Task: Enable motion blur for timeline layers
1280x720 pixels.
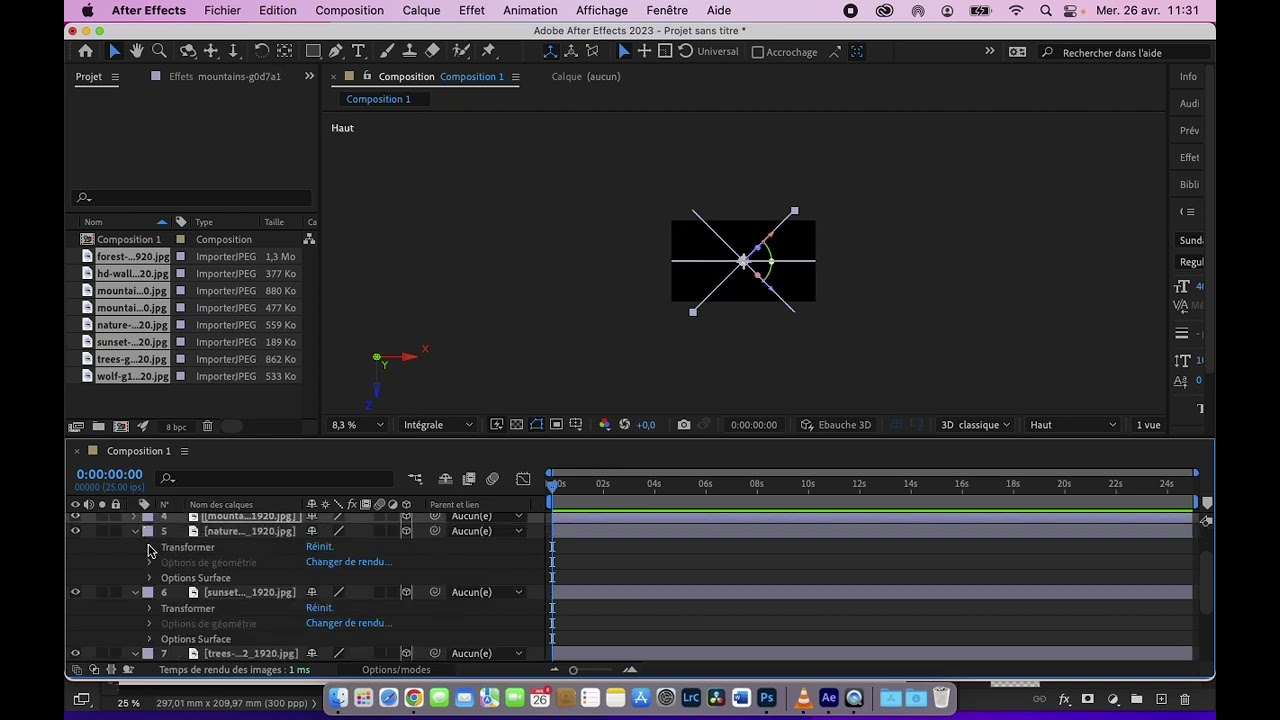Action: pos(492,479)
